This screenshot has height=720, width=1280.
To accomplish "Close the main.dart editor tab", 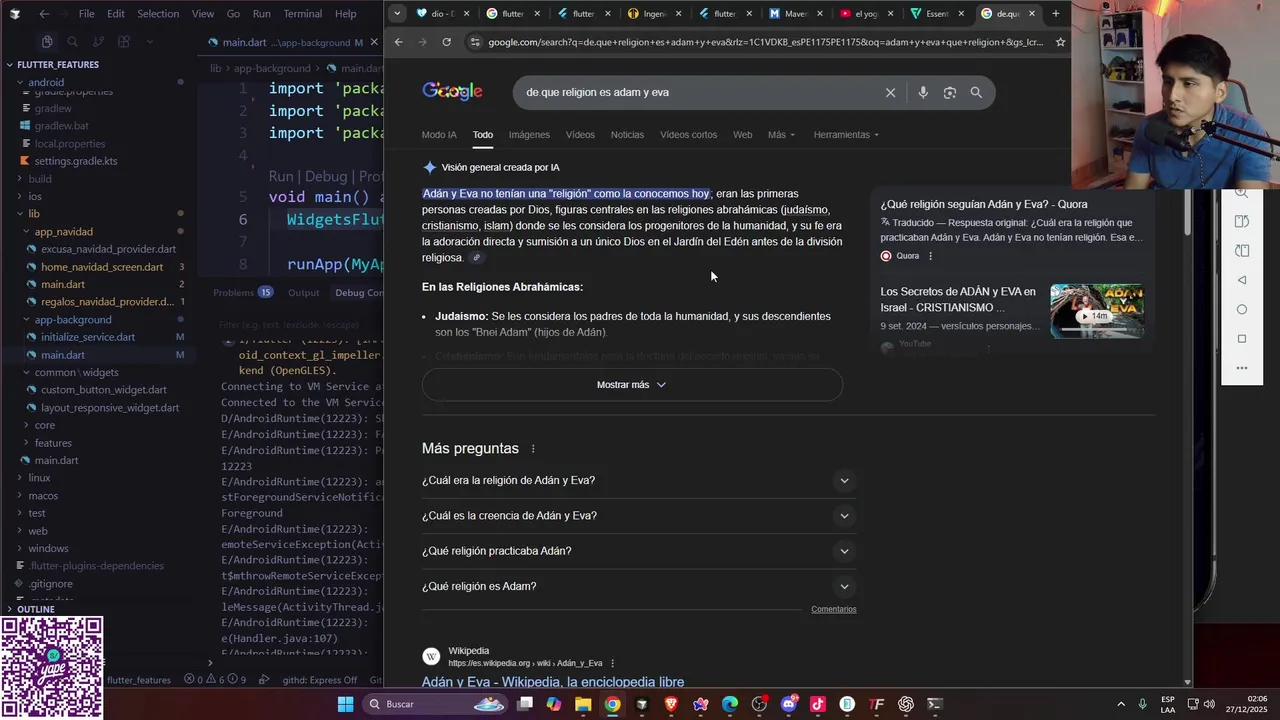I will [x=373, y=42].
